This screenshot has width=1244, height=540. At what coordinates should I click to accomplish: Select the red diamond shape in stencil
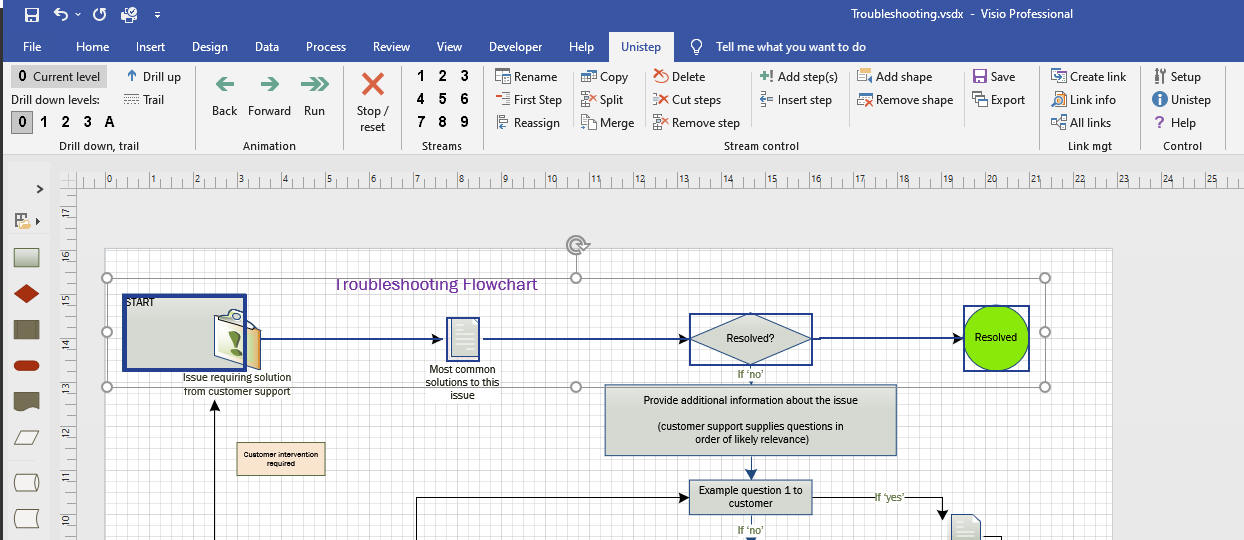pos(27,294)
